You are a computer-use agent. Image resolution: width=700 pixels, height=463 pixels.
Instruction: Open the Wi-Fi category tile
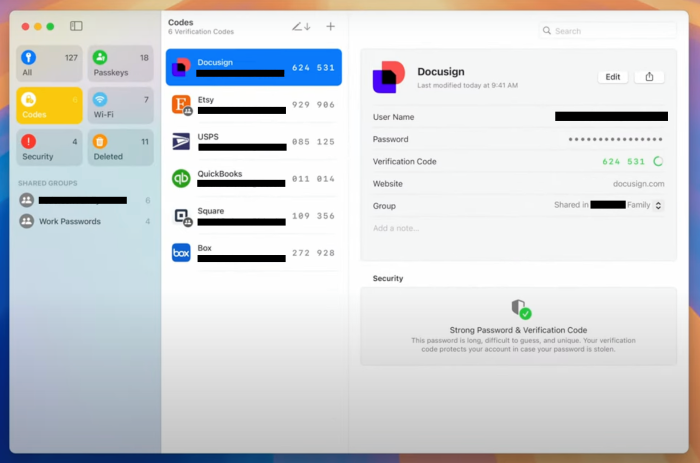coord(121,105)
